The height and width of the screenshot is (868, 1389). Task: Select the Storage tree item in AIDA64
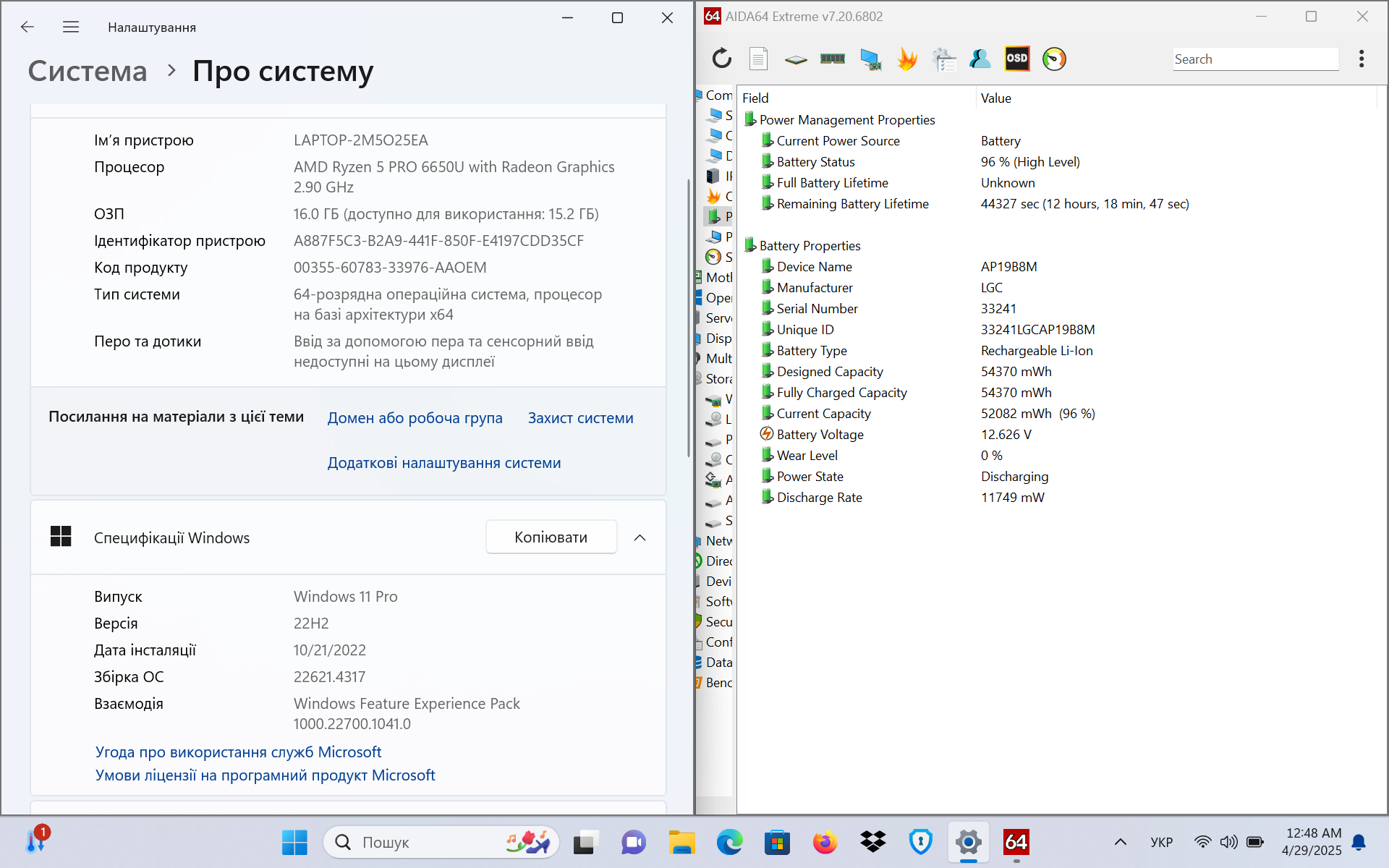(715, 378)
